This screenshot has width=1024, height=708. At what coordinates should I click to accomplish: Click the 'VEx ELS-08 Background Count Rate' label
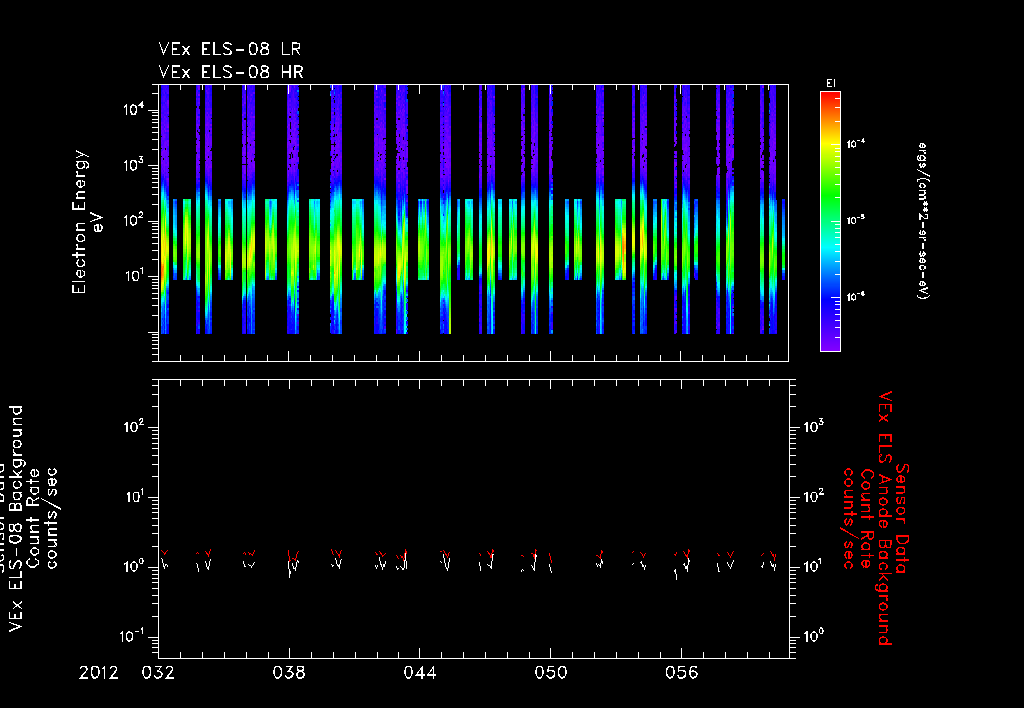point(24,518)
